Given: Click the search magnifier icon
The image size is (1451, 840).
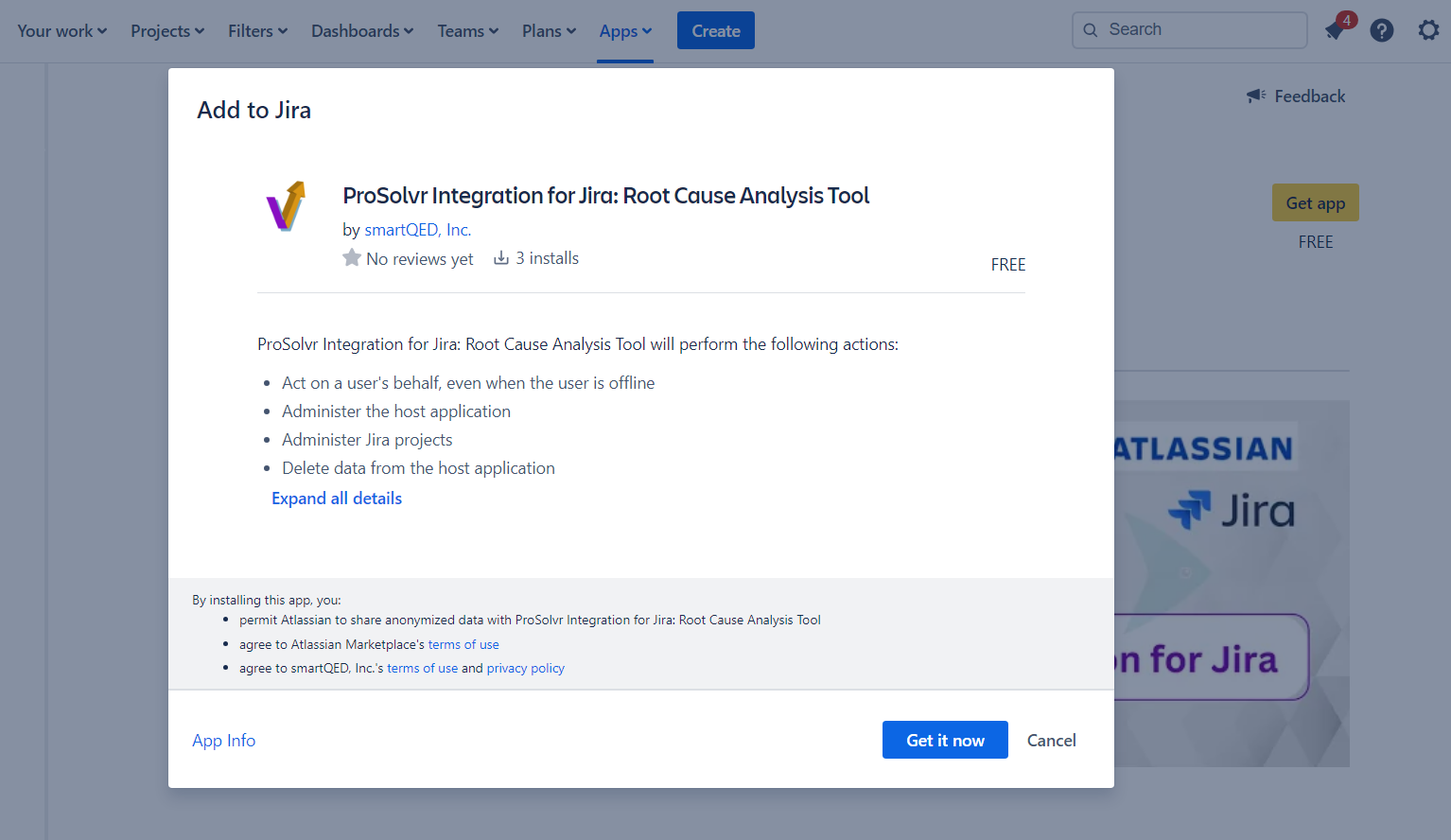Looking at the screenshot, I should [1091, 30].
